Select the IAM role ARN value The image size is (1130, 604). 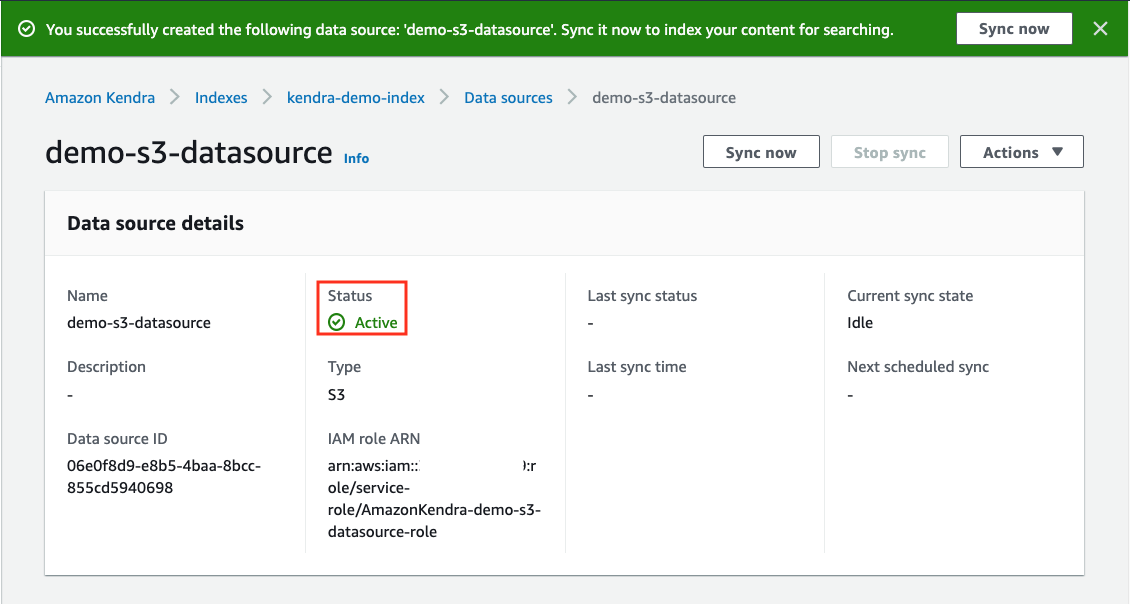point(435,499)
